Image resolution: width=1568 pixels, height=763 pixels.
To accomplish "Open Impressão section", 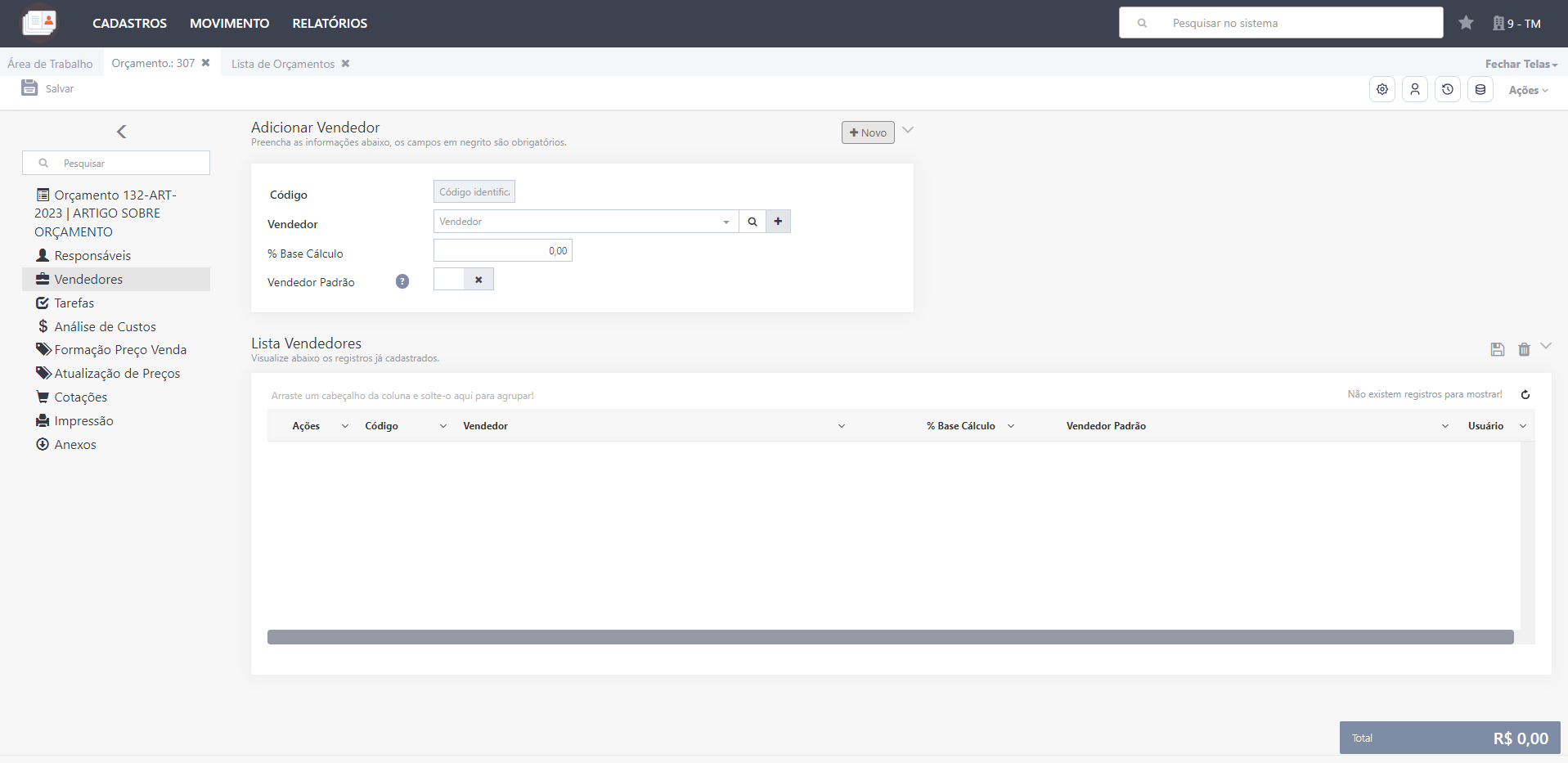I will pyautogui.click(x=116, y=420).
